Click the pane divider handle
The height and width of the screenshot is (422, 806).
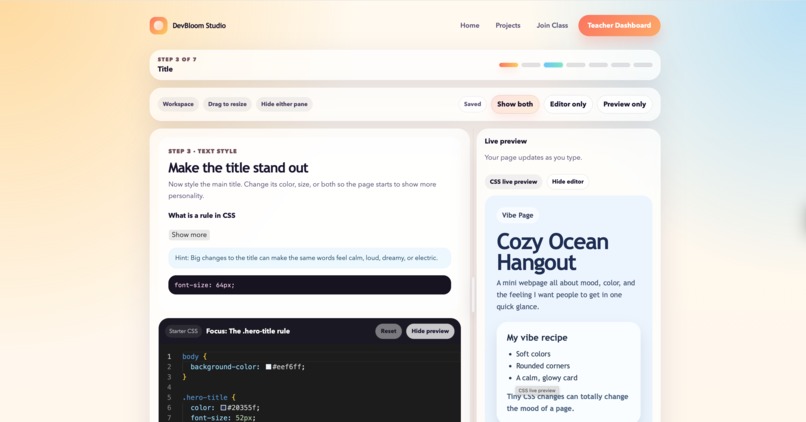(x=473, y=295)
